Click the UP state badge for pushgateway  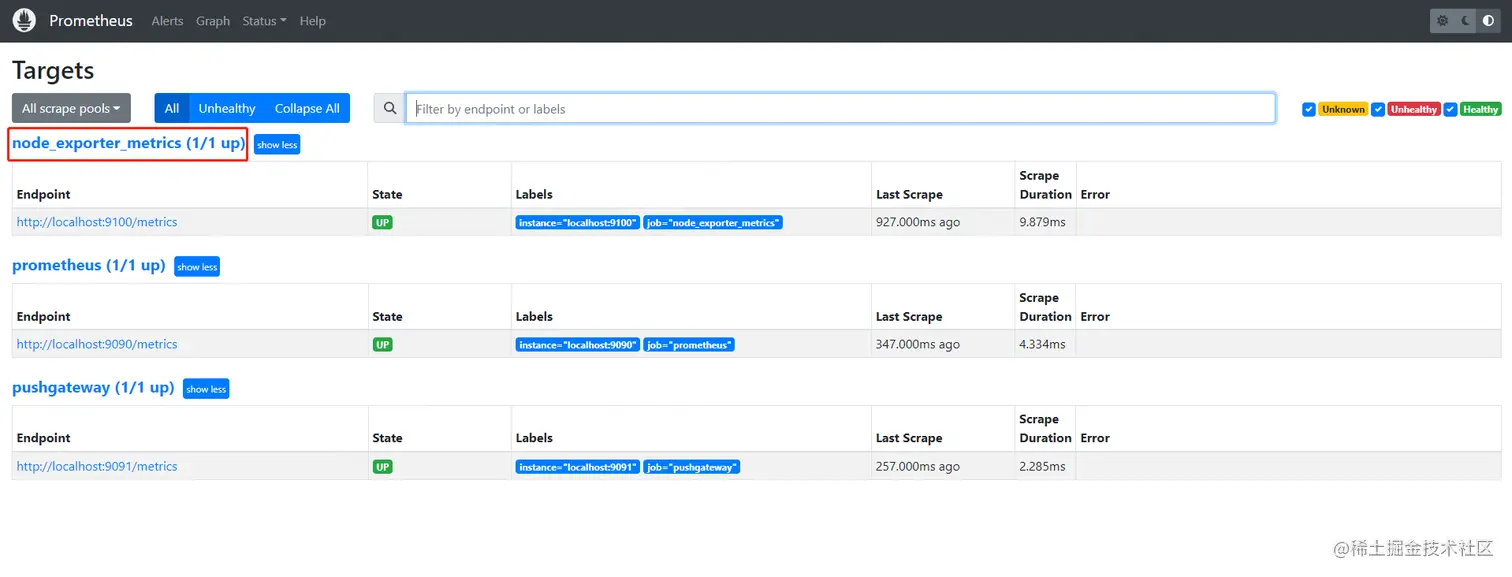[x=382, y=466]
